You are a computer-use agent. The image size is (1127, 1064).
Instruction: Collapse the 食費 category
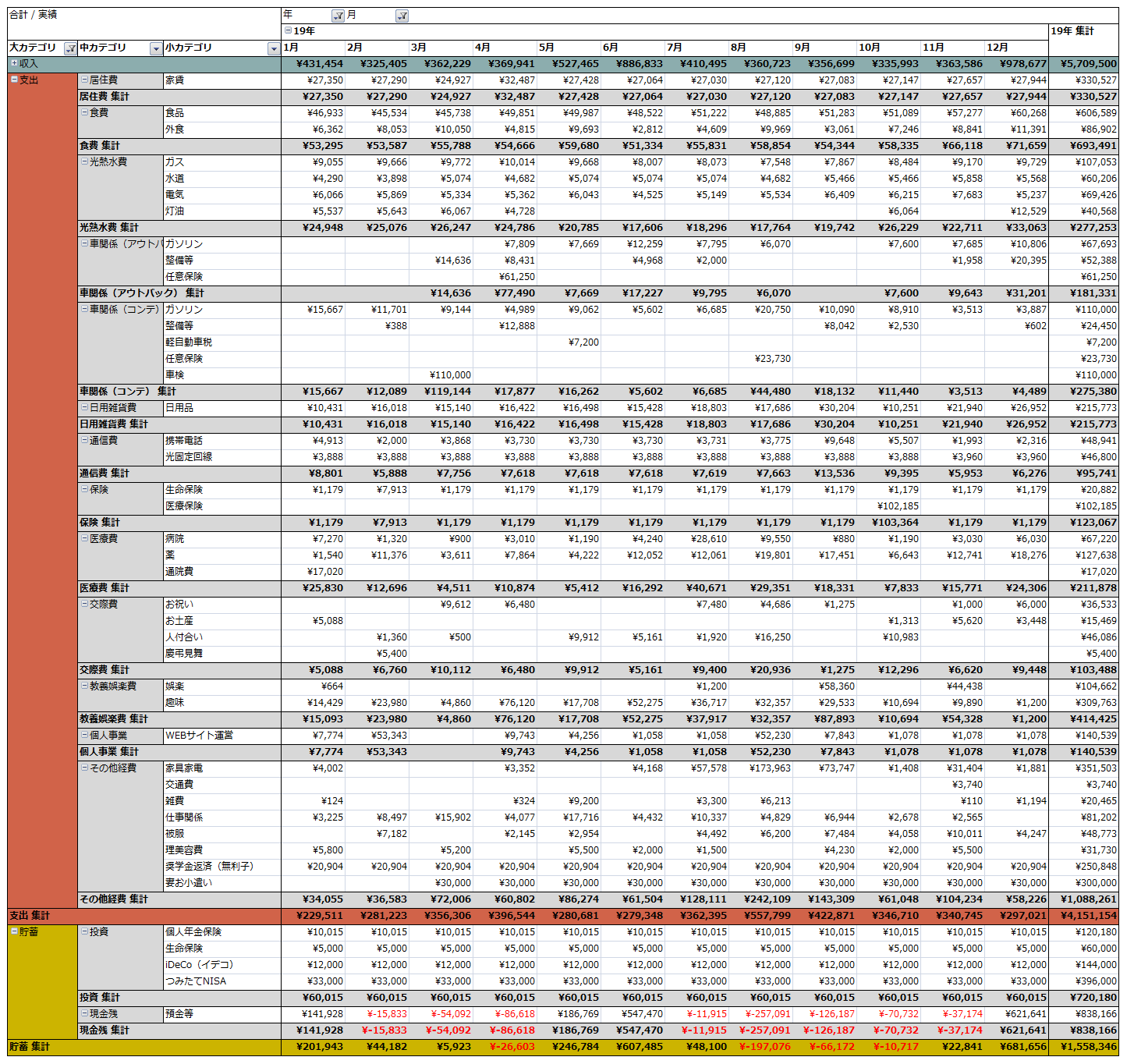[84, 112]
